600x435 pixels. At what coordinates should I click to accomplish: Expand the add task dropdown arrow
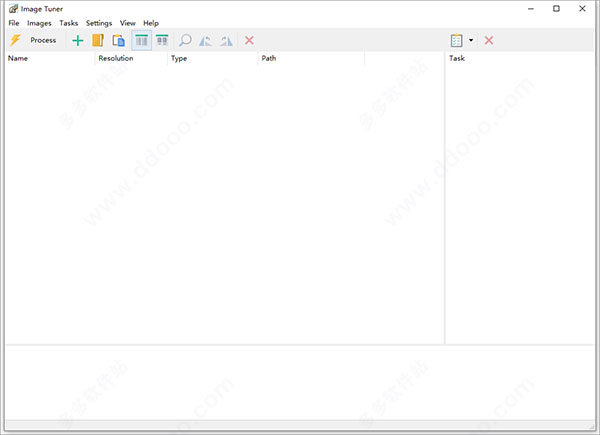[x=471, y=40]
